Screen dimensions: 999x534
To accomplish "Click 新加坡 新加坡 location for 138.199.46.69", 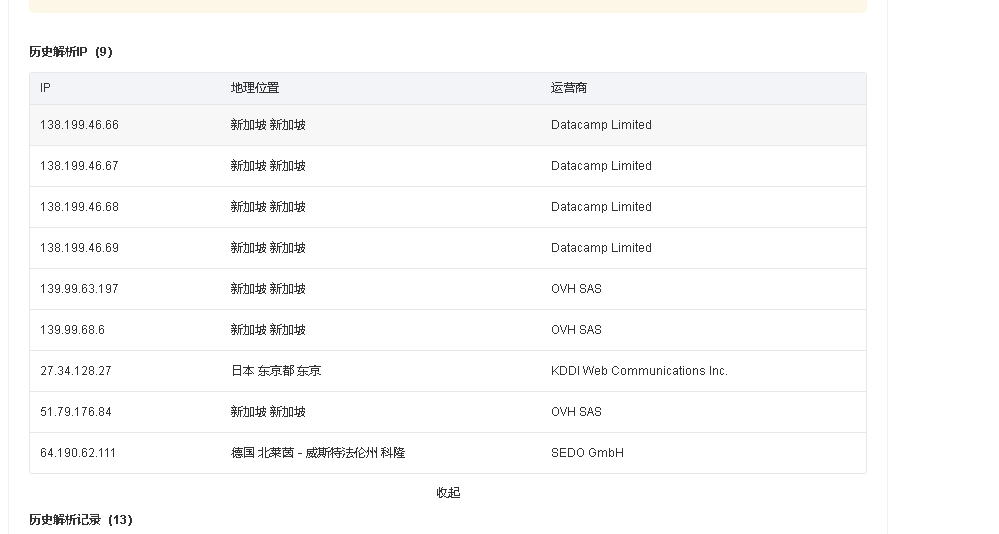I will click(268, 248).
